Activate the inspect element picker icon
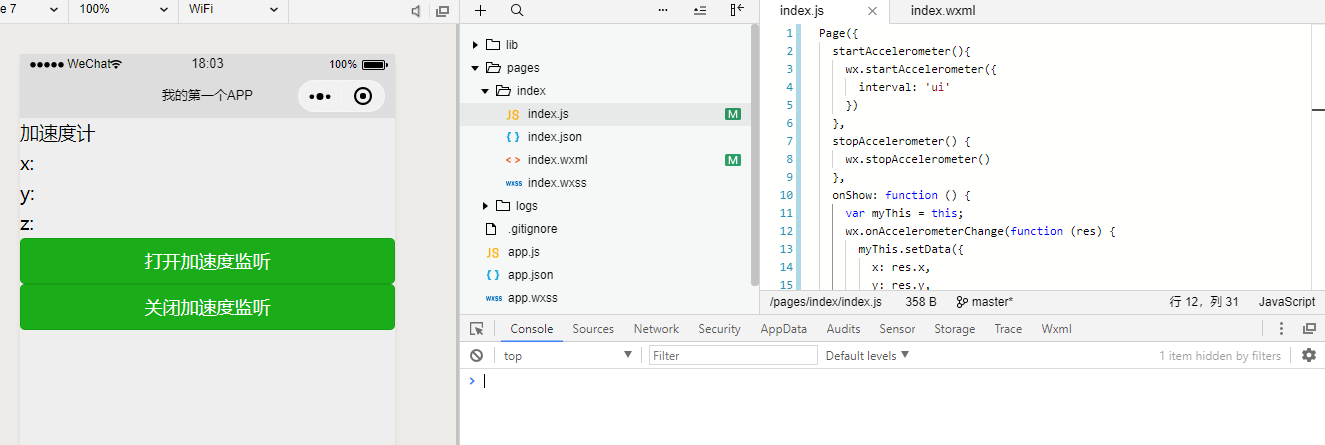Screen dimensions: 1325x445 coord(477,329)
